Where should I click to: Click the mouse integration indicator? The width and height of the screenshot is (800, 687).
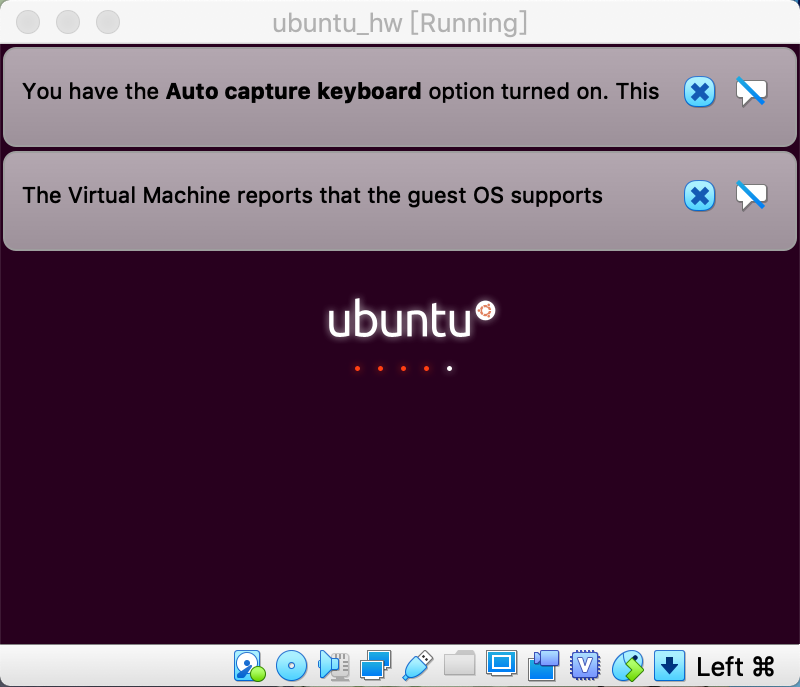(628, 666)
